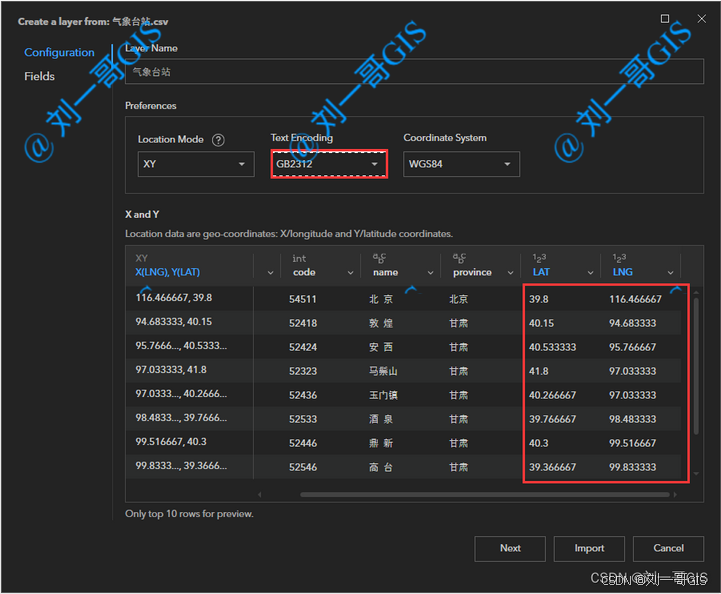
Task: Click the string type icon above province
Action: click(x=459, y=258)
